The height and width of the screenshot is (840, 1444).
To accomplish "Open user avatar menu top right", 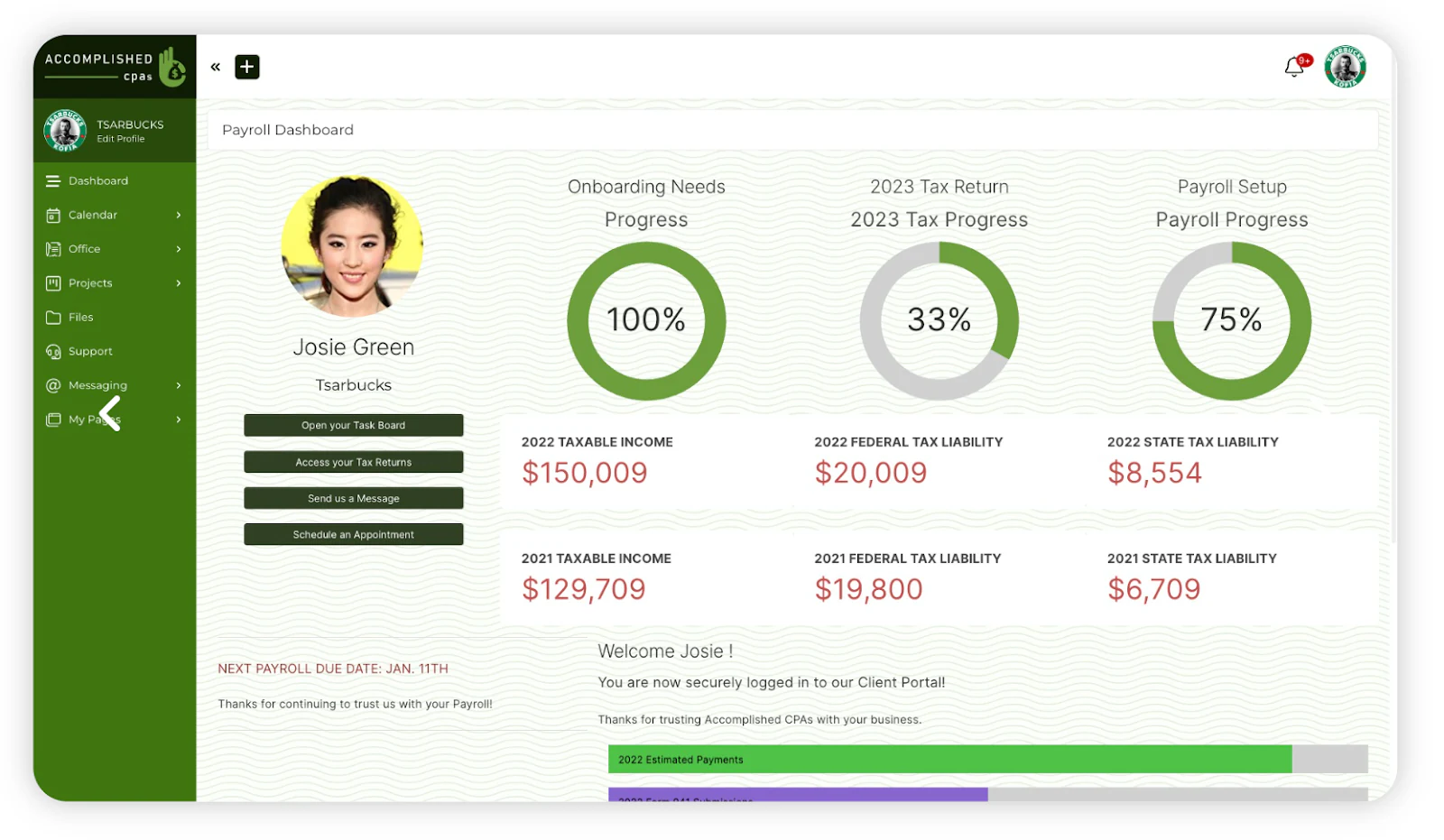I will (x=1345, y=67).
